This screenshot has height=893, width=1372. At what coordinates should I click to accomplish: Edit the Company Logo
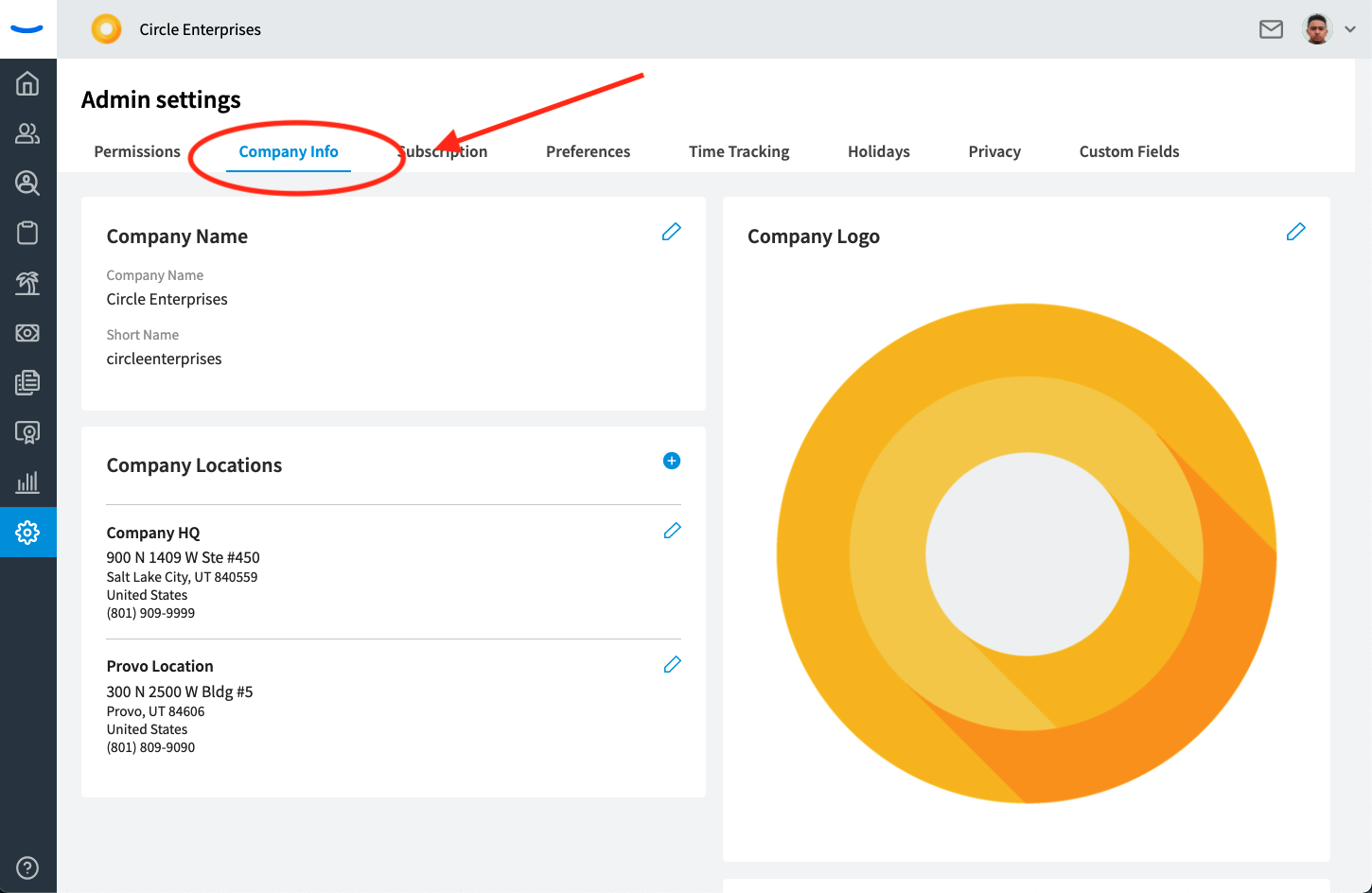click(x=1295, y=232)
